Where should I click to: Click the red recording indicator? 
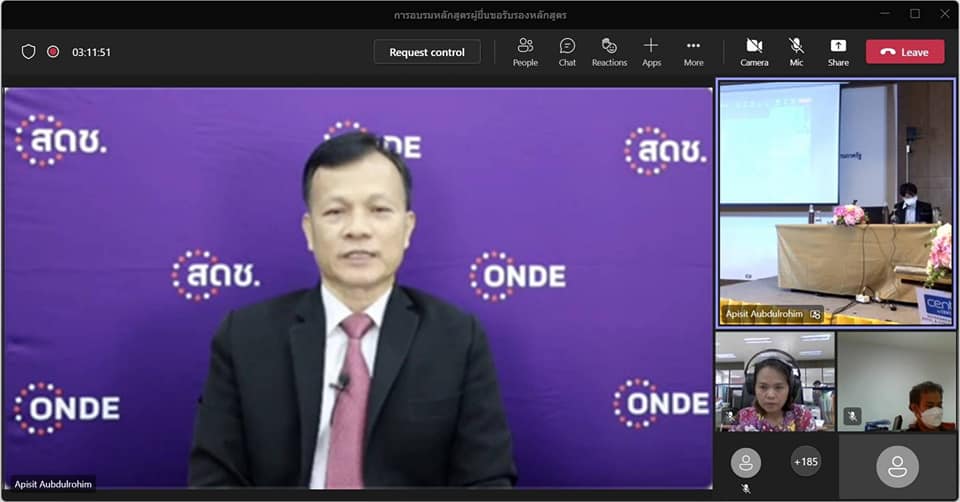click(53, 52)
